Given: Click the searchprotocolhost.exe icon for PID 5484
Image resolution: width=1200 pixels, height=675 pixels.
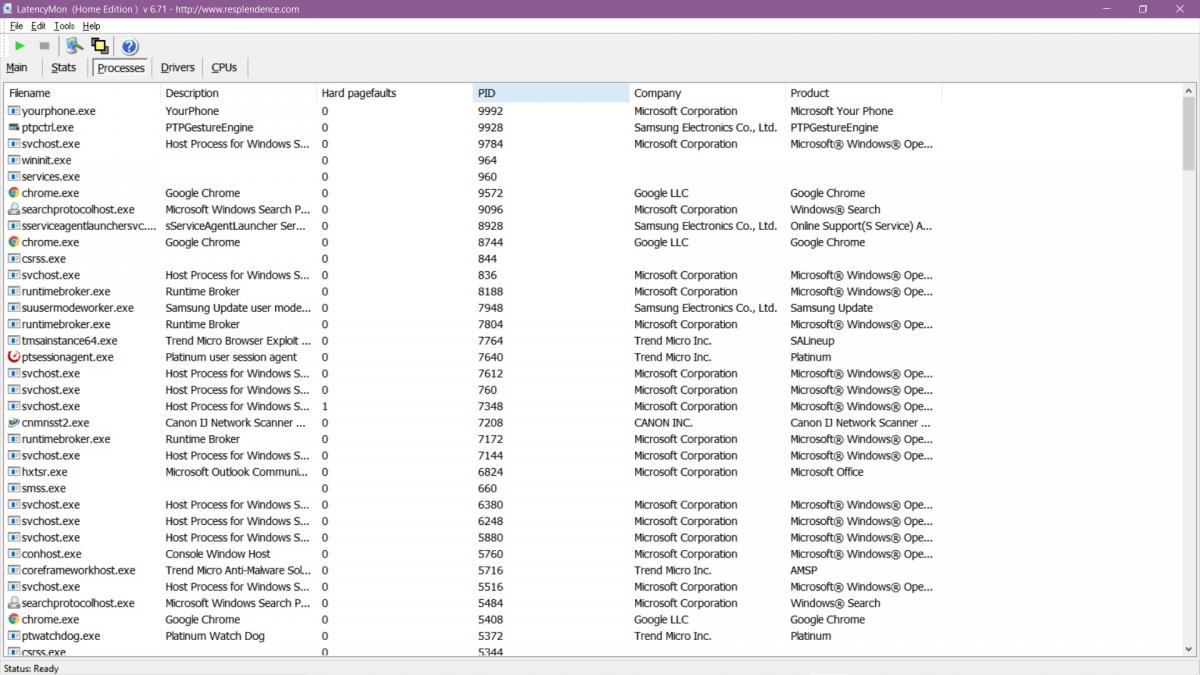Looking at the screenshot, I should click(x=14, y=603).
